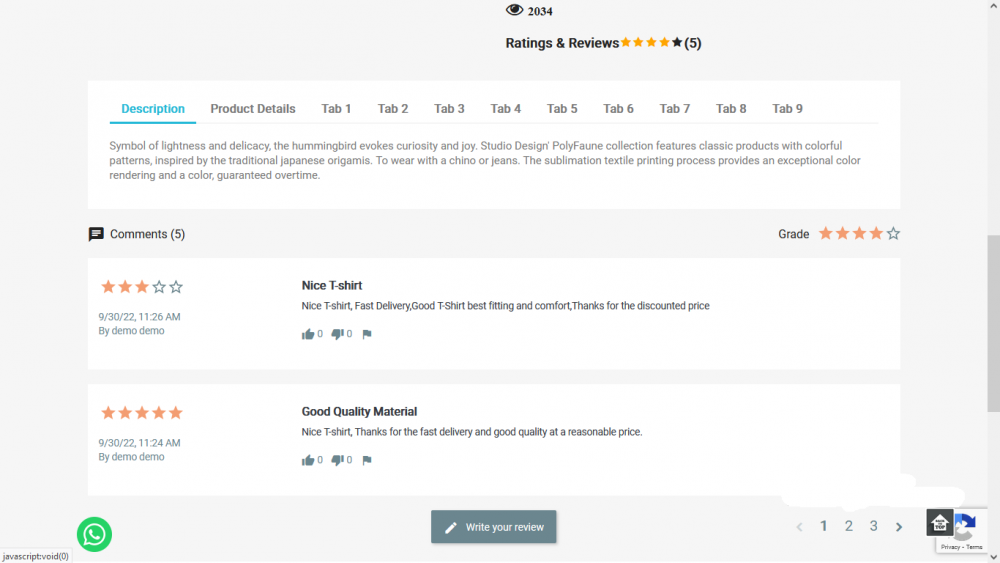Image resolution: width=1000 pixels, height=563 pixels.
Task: Select Tab 7
Action: [x=675, y=108]
